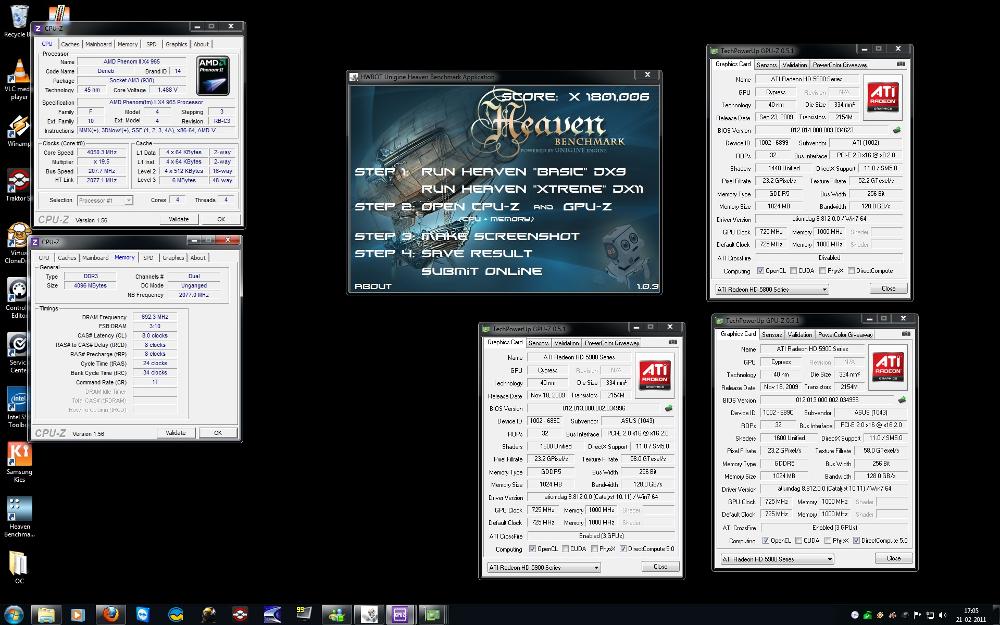The image size is (1000, 625).
Task: Click Save Result in Heaven window
Action: pos(476,253)
